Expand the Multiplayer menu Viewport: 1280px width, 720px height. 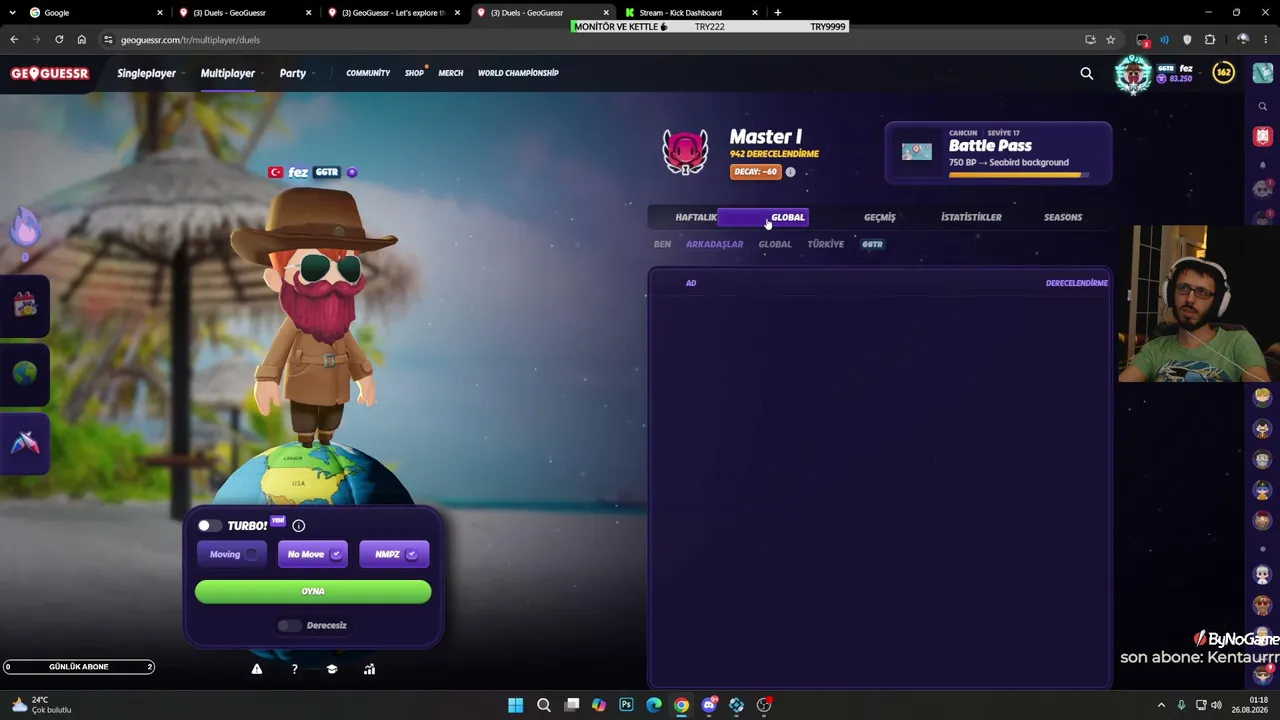tap(231, 73)
